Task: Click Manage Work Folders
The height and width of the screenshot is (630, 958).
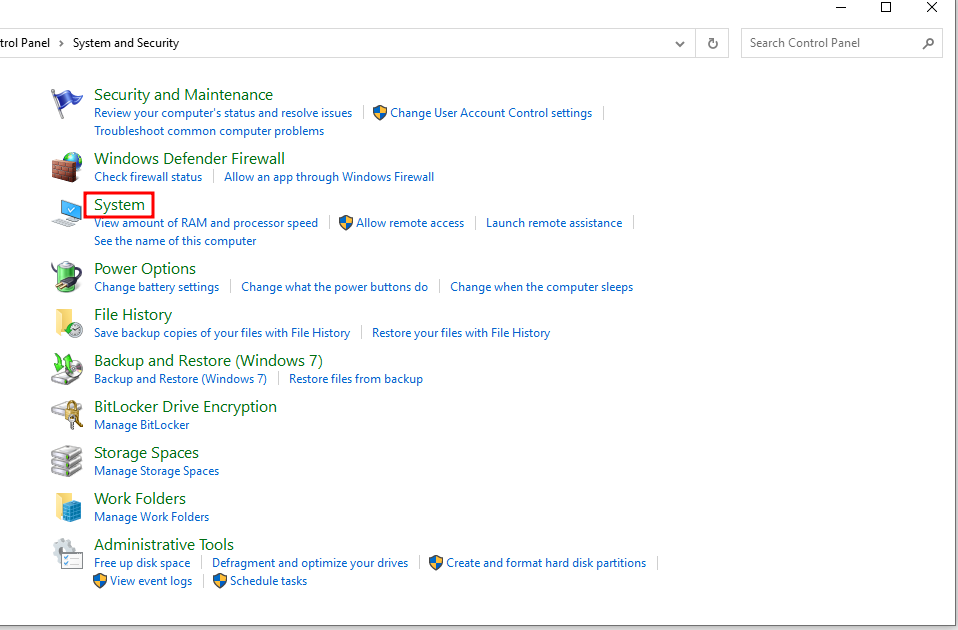Action: coord(152,517)
